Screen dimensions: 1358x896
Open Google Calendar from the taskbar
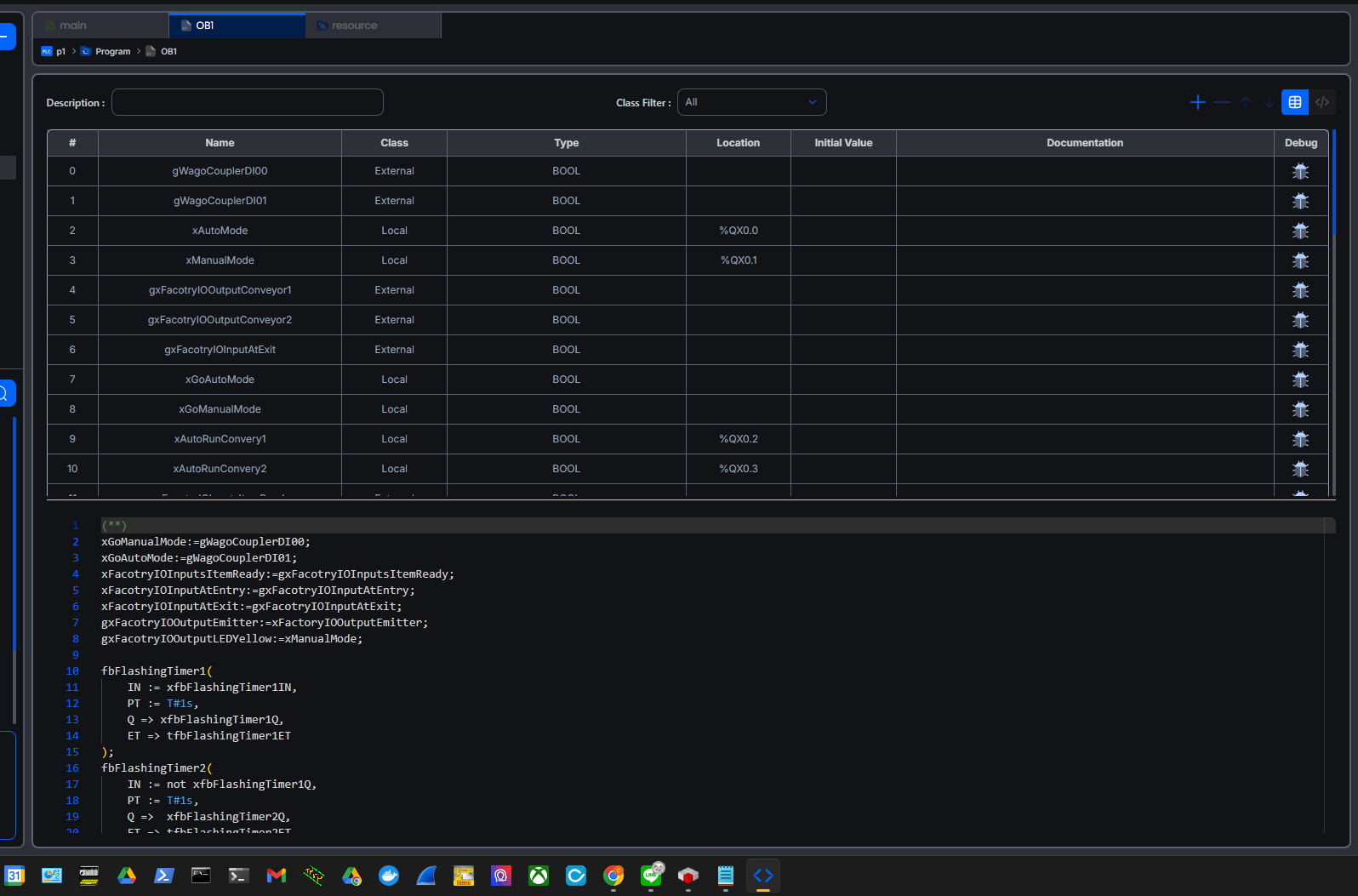point(14,876)
